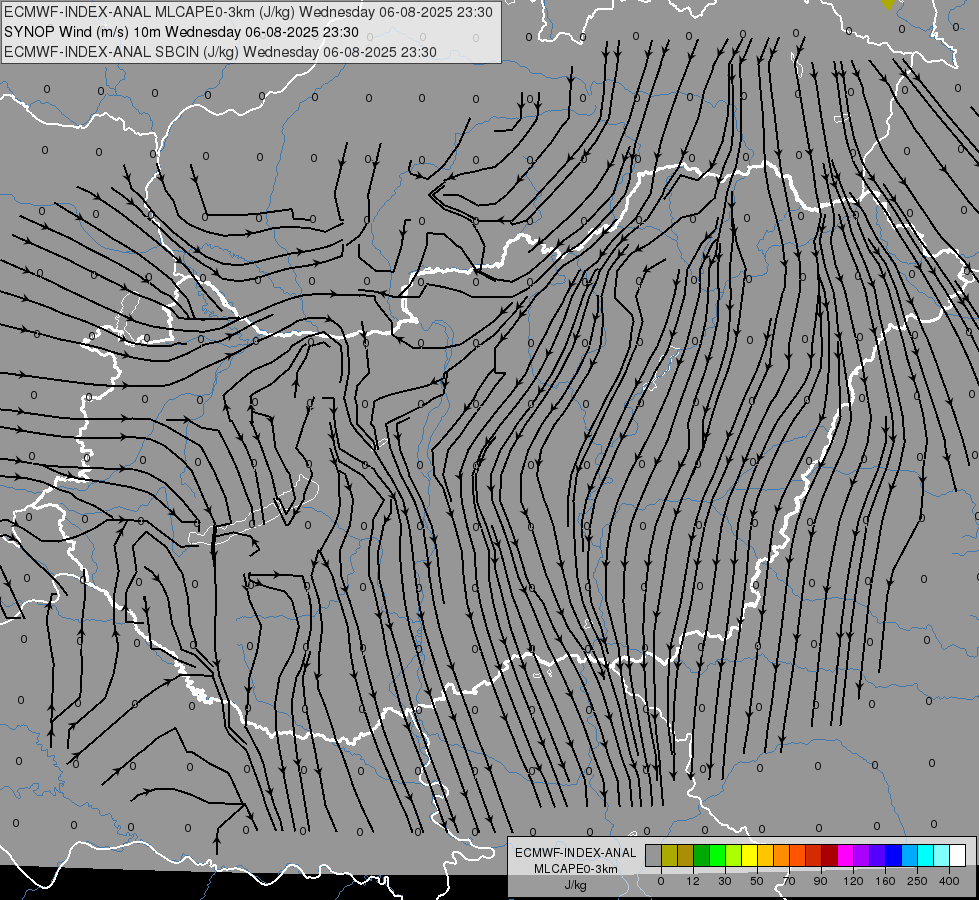Choose the sky blue swatch left of the 250 tick
Viewport: 979px width, 900px height.
click(910, 855)
